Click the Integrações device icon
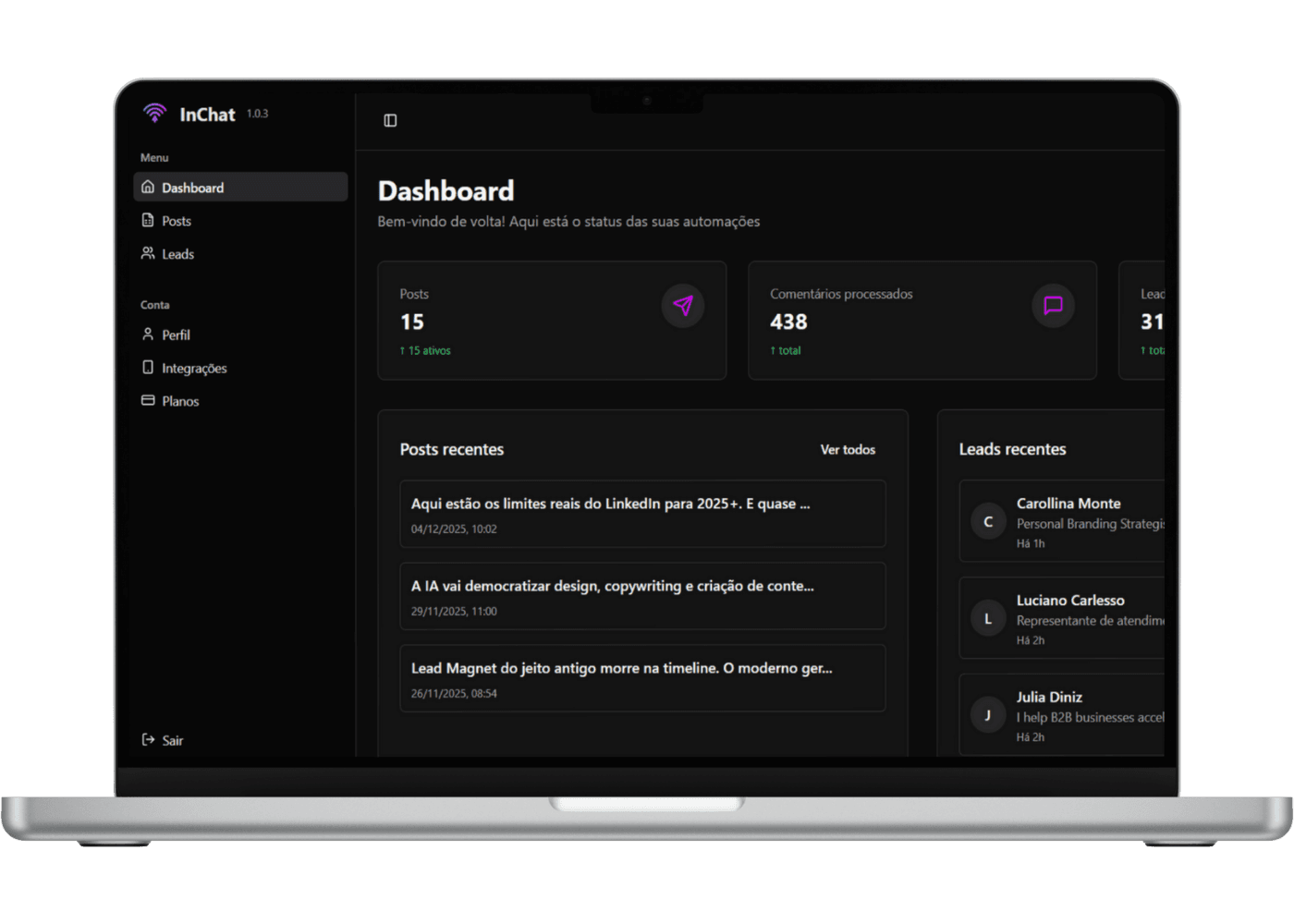1294x924 pixels. 148,368
